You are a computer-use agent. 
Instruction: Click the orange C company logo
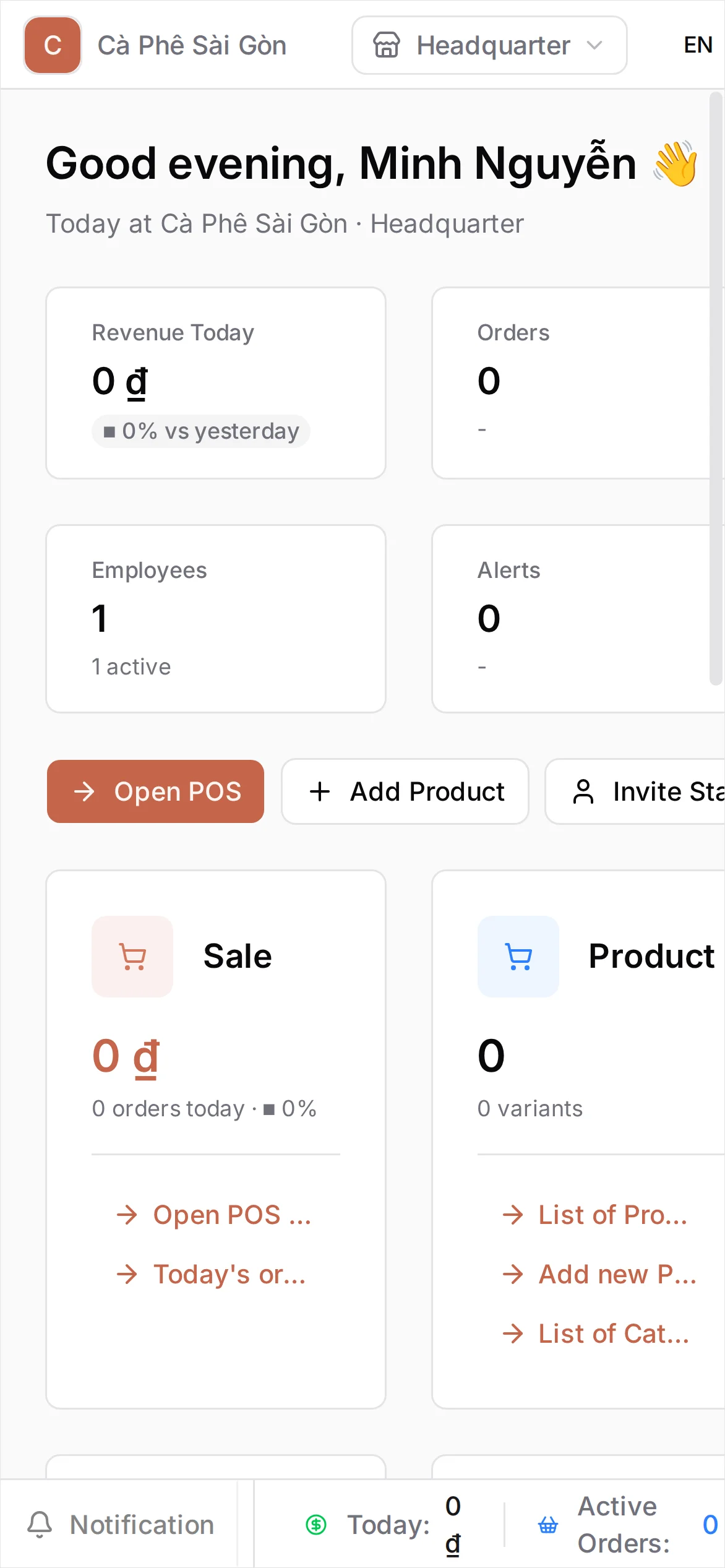[53, 45]
